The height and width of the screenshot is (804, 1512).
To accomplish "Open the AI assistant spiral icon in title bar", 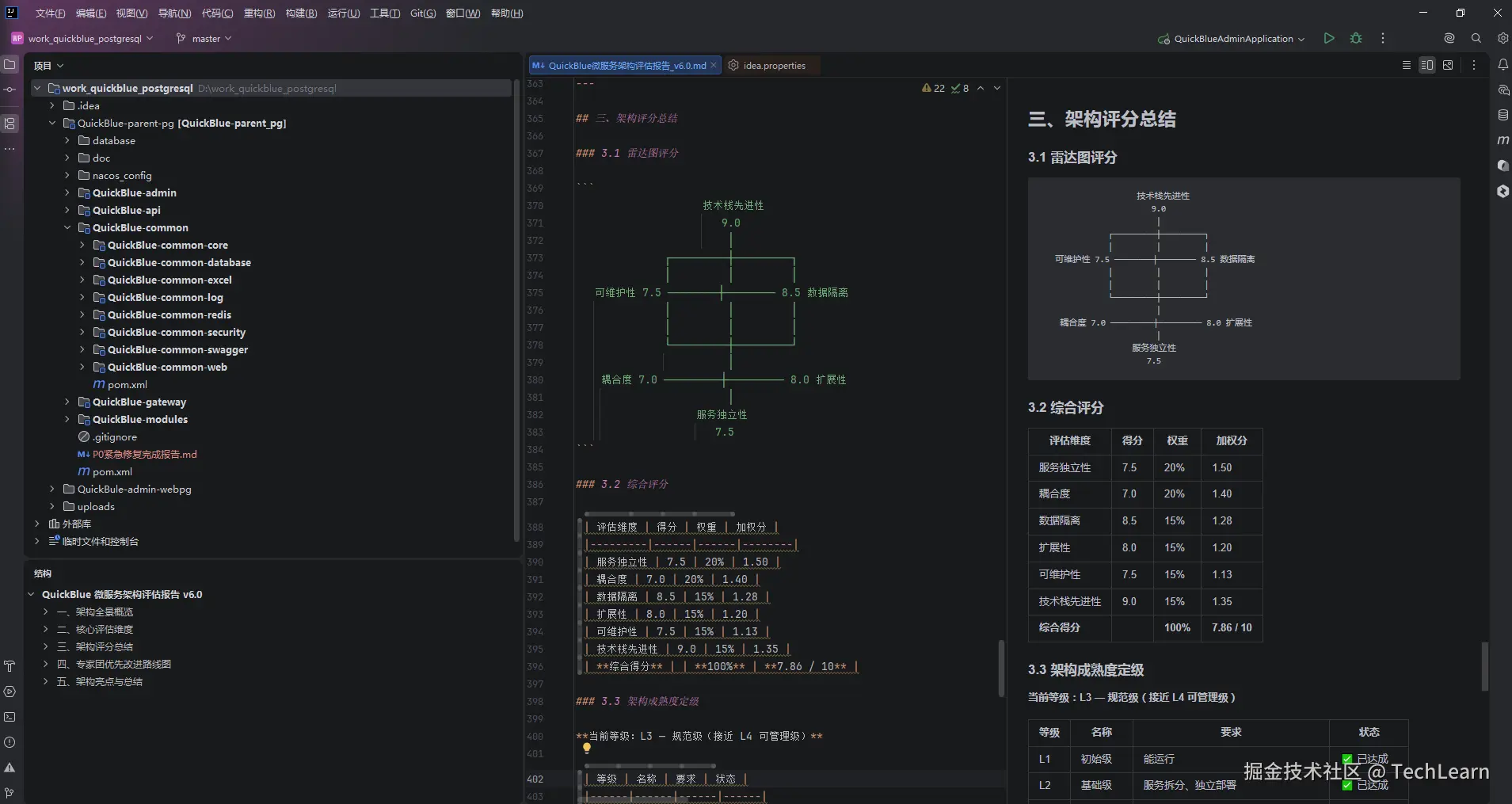I will pyautogui.click(x=1449, y=38).
